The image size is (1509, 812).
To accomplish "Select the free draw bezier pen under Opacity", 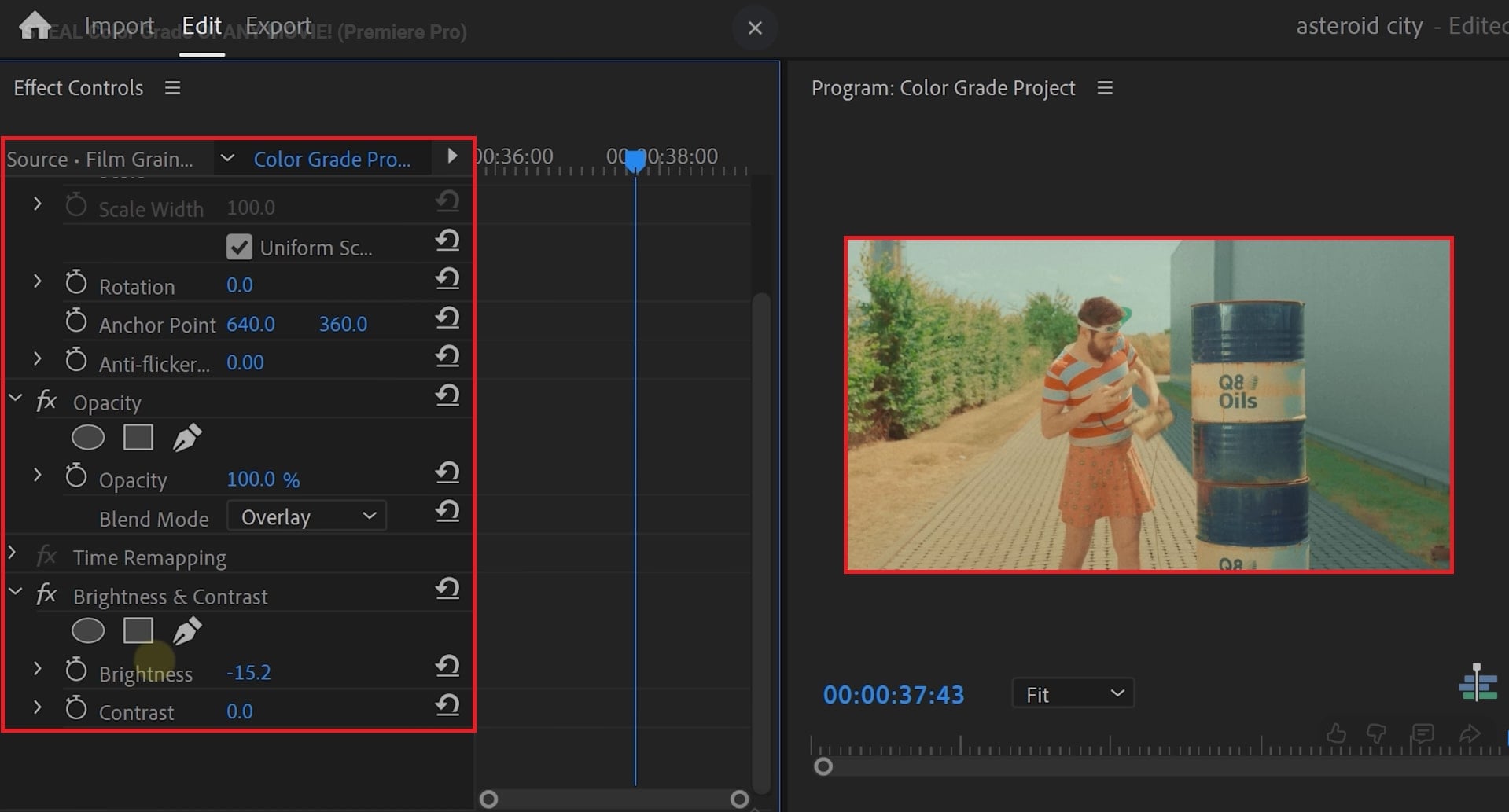I will [187, 437].
